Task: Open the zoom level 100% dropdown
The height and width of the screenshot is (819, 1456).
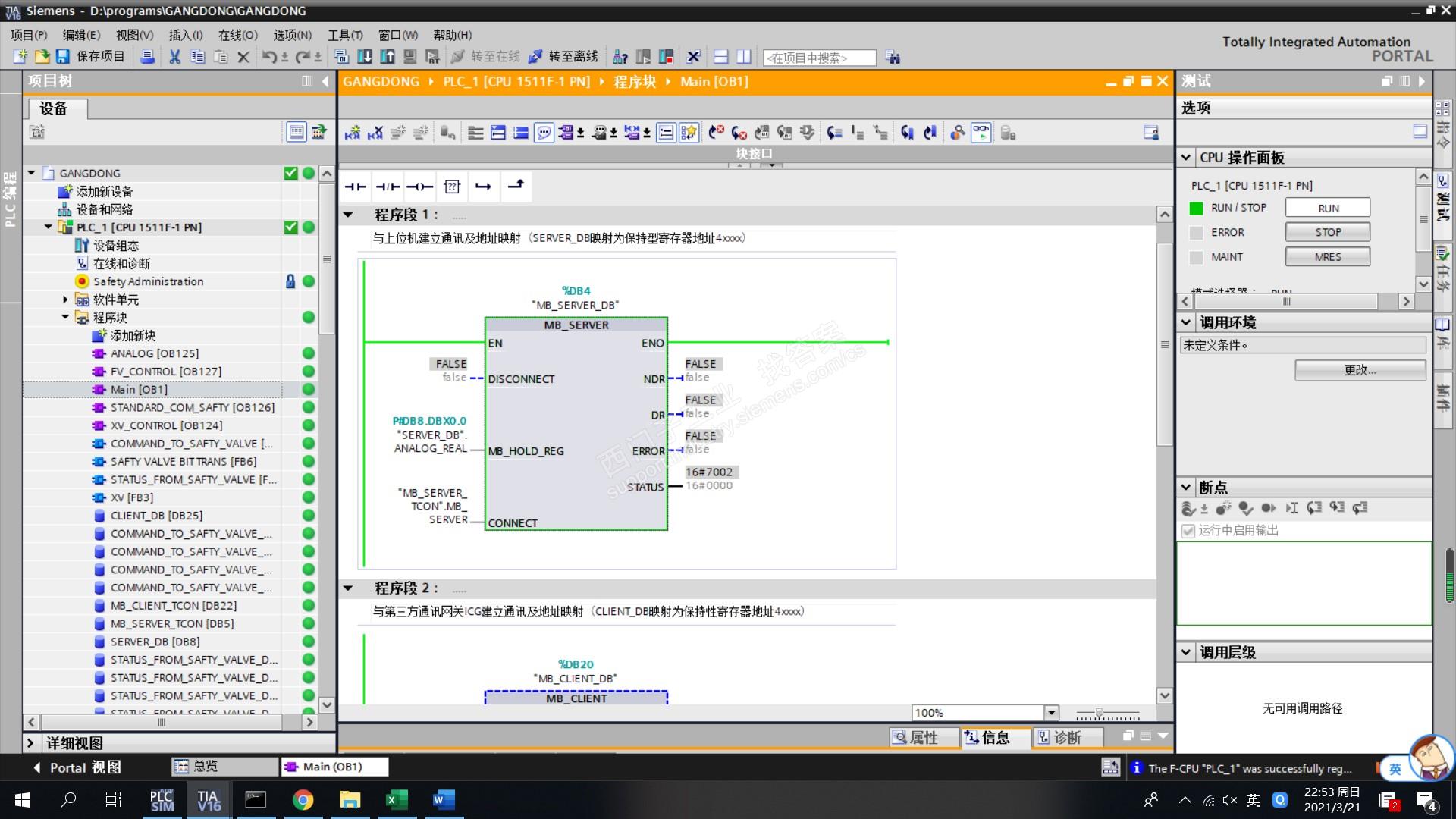Action: tap(1051, 713)
